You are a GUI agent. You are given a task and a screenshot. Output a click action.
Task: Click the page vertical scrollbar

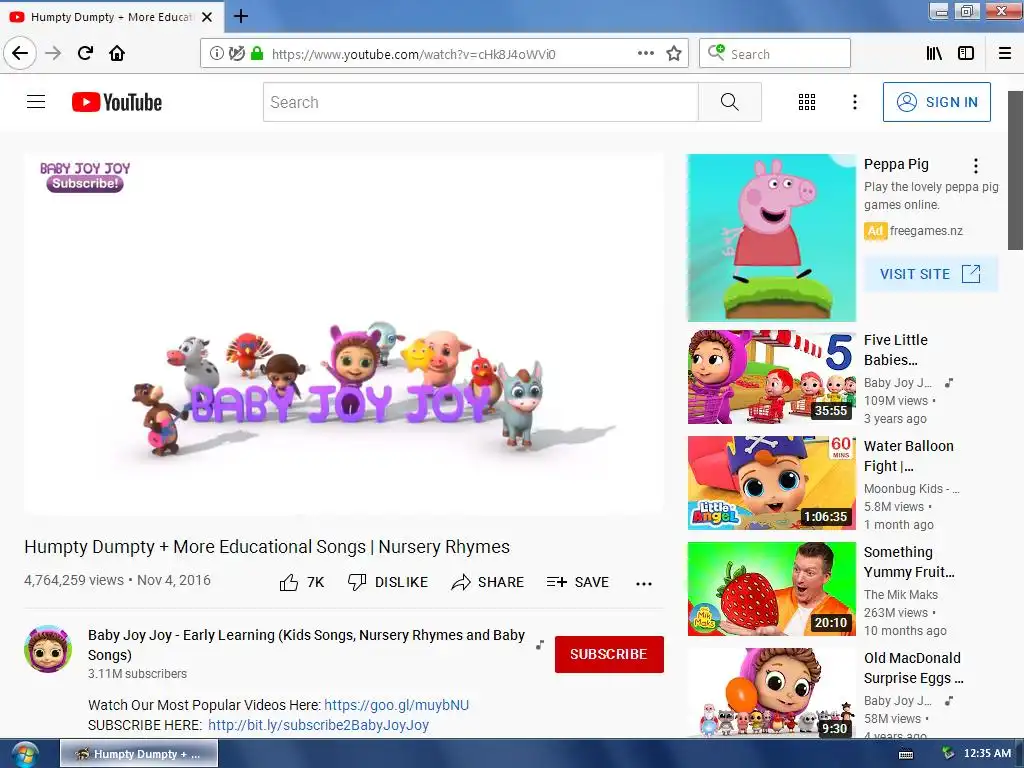1015,170
